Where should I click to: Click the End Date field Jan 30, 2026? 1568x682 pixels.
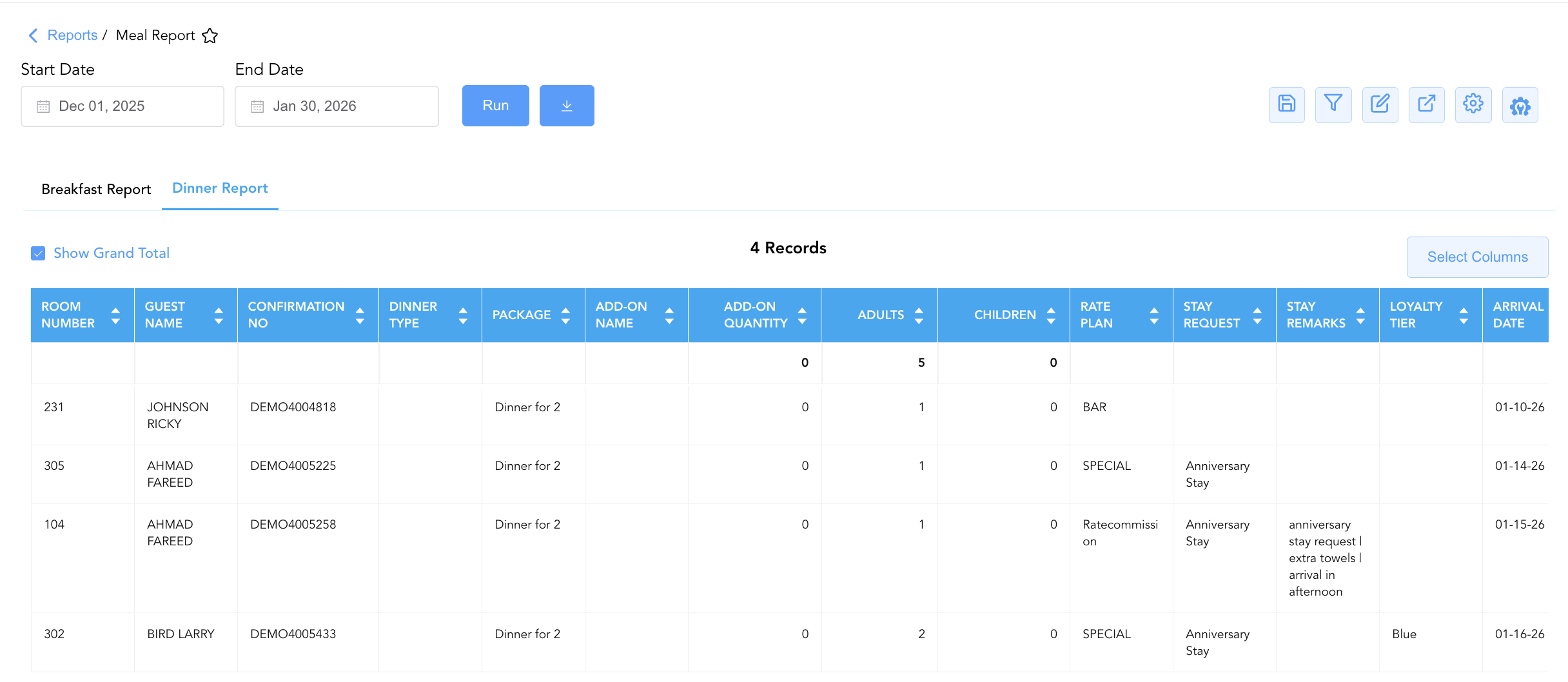tap(337, 106)
